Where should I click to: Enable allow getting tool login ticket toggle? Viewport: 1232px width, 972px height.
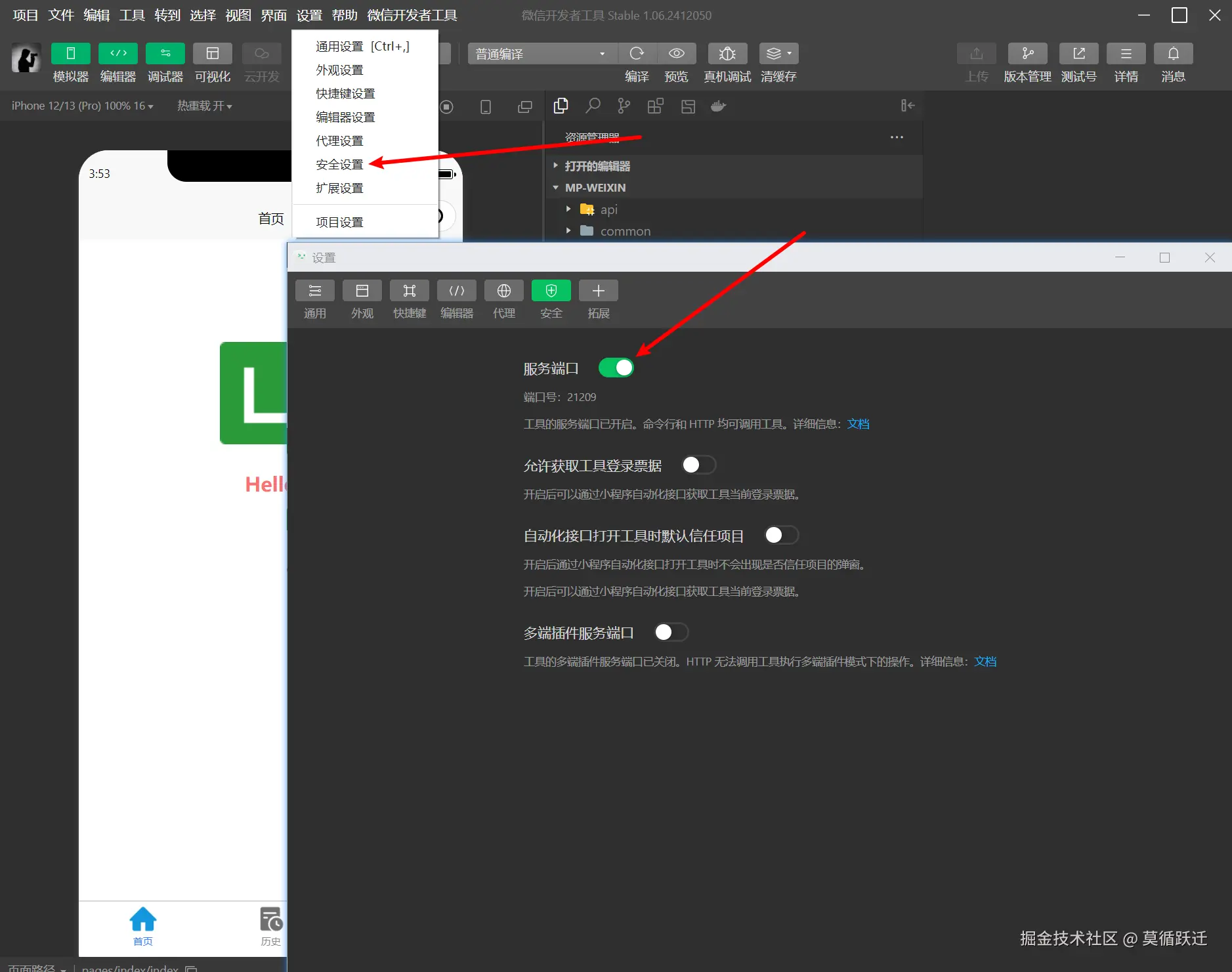pos(698,465)
